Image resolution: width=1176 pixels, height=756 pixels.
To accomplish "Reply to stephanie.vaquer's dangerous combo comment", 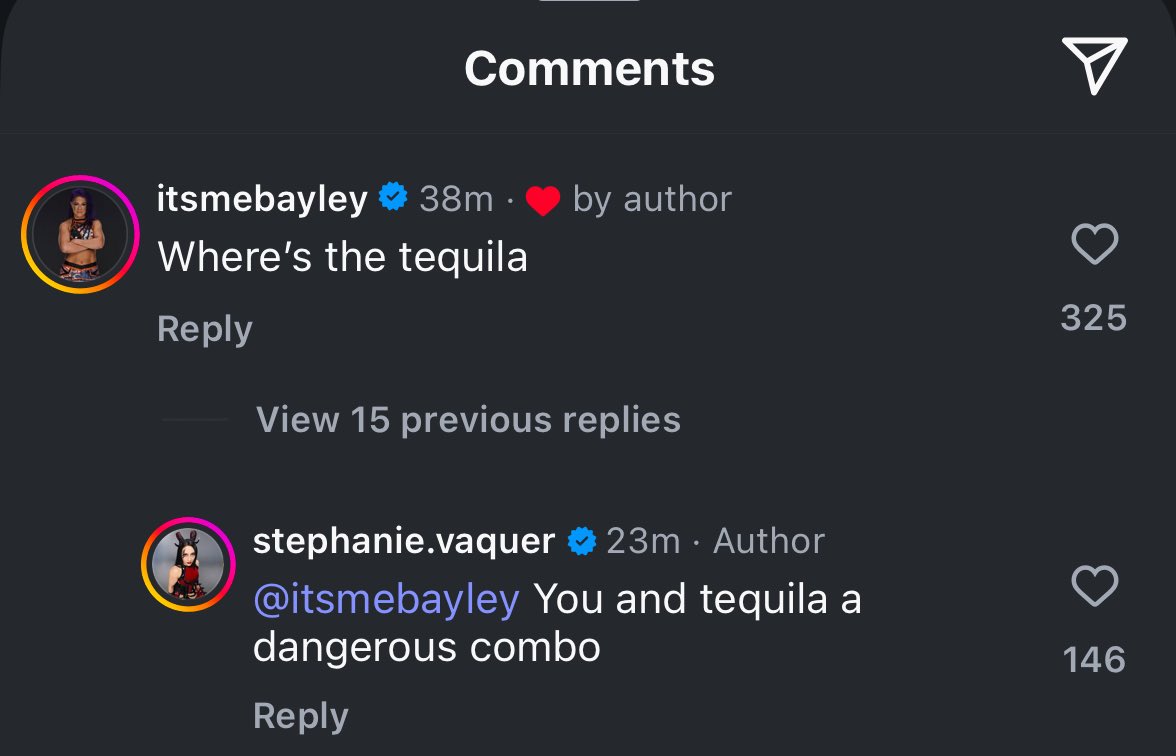I will (300, 716).
